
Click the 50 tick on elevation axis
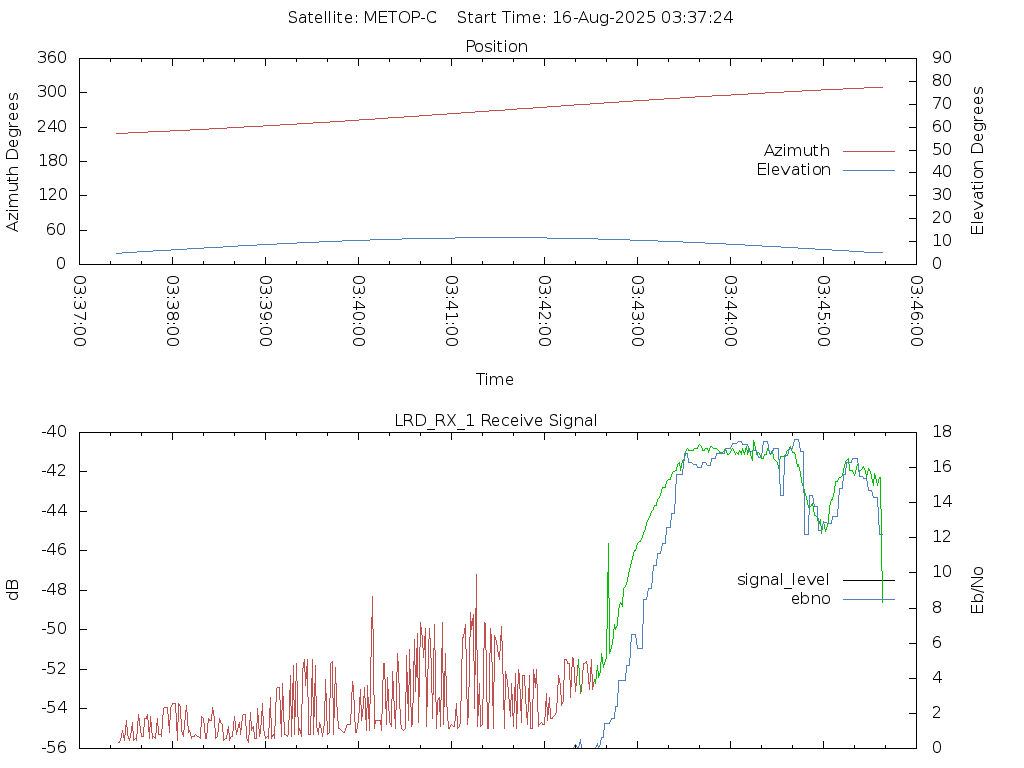coord(942,150)
